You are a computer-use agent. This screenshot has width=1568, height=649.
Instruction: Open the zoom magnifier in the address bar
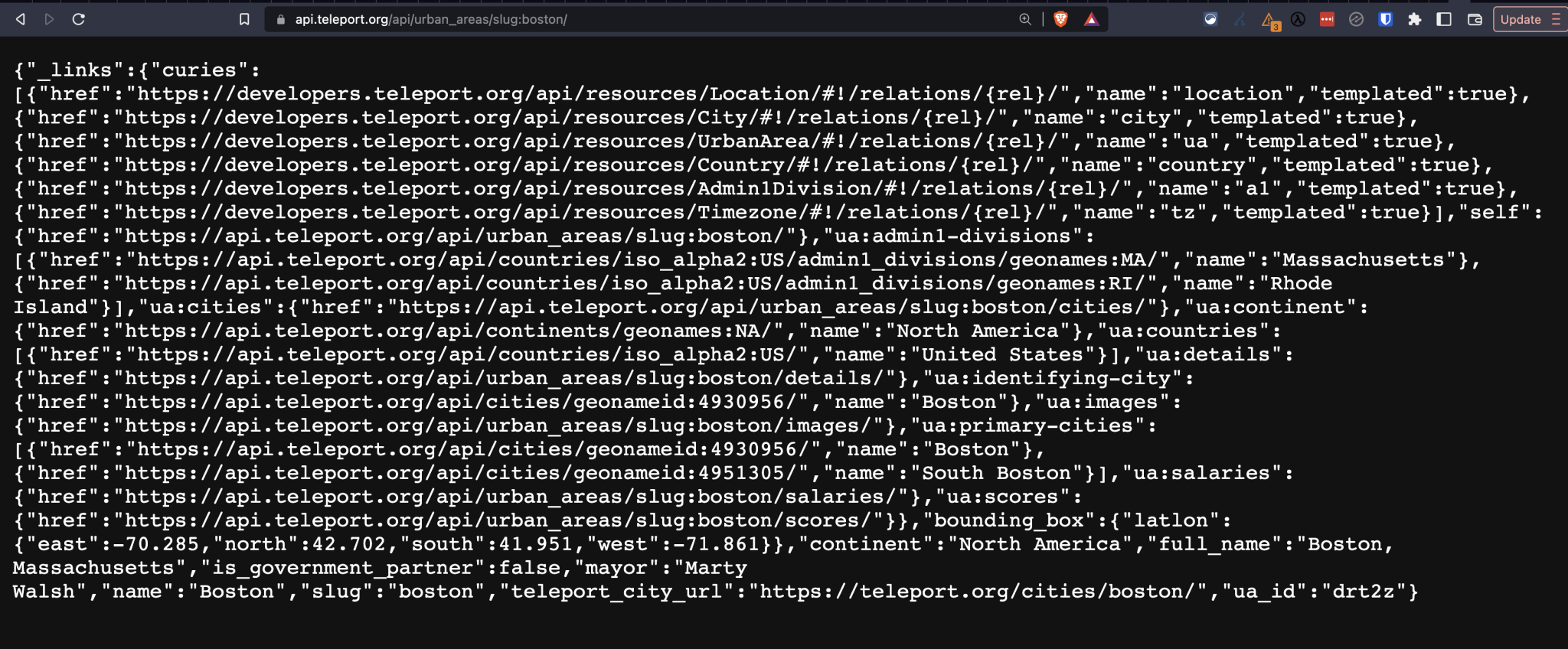[1025, 19]
